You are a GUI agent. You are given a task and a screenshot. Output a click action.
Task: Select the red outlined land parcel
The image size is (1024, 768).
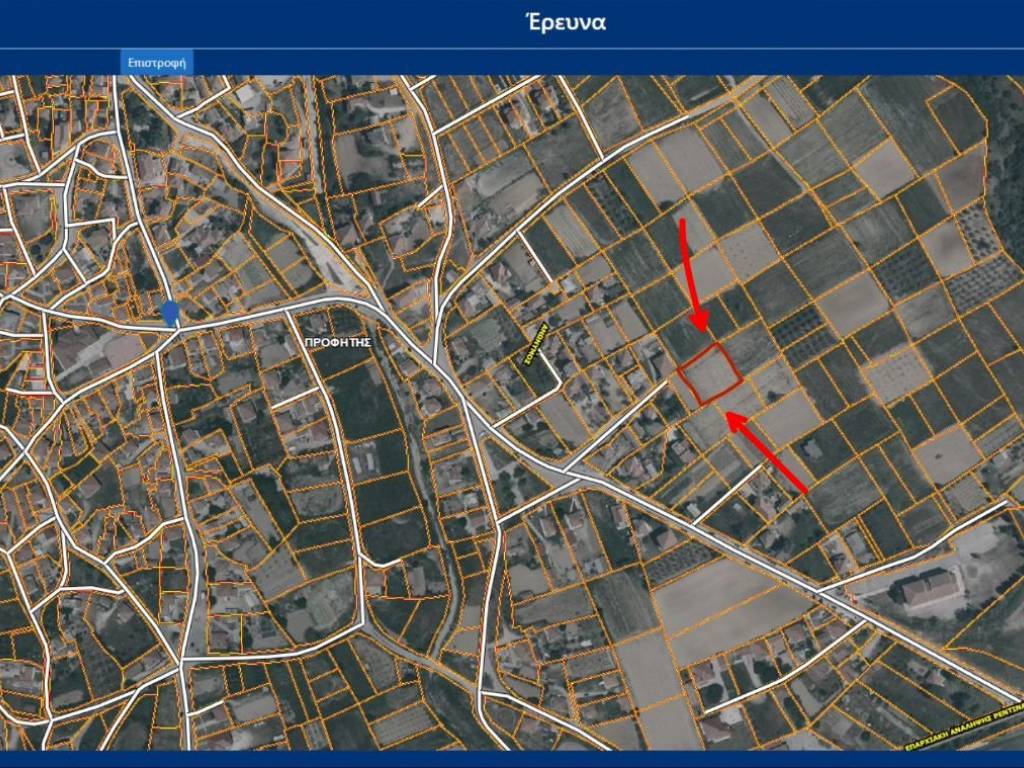[x=709, y=374]
